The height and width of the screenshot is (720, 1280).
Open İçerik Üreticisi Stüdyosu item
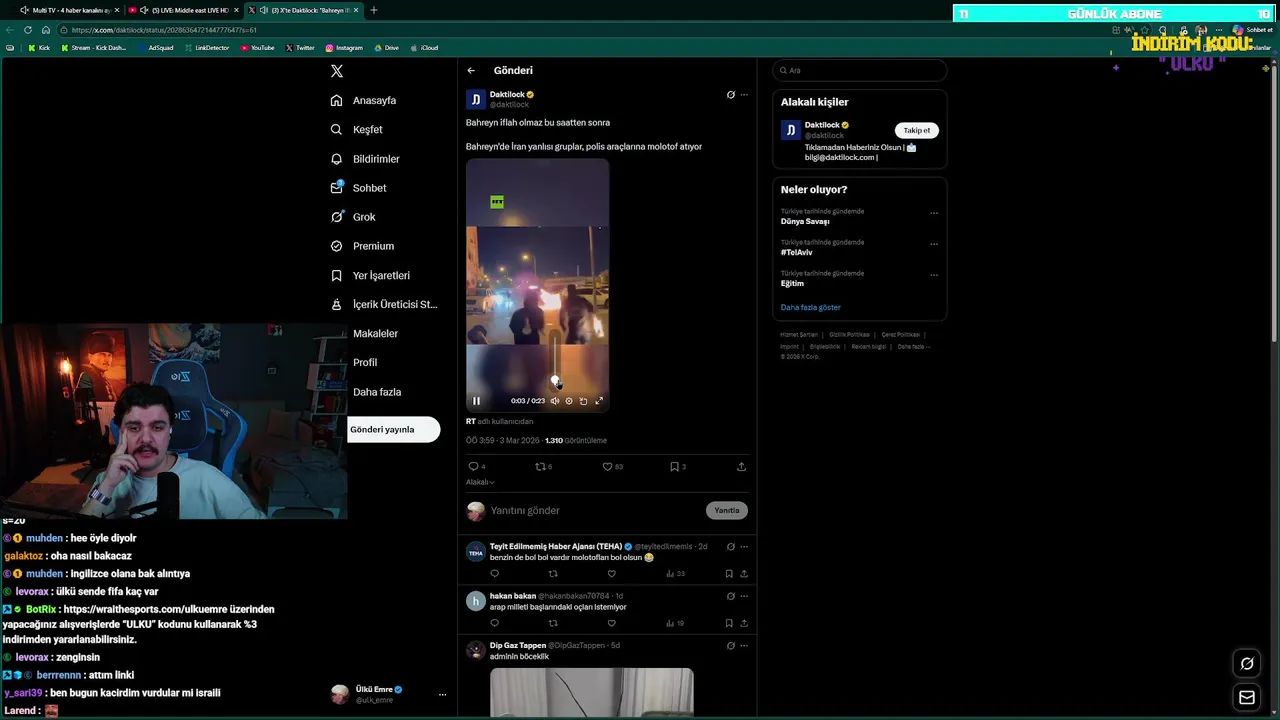[384, 304]
